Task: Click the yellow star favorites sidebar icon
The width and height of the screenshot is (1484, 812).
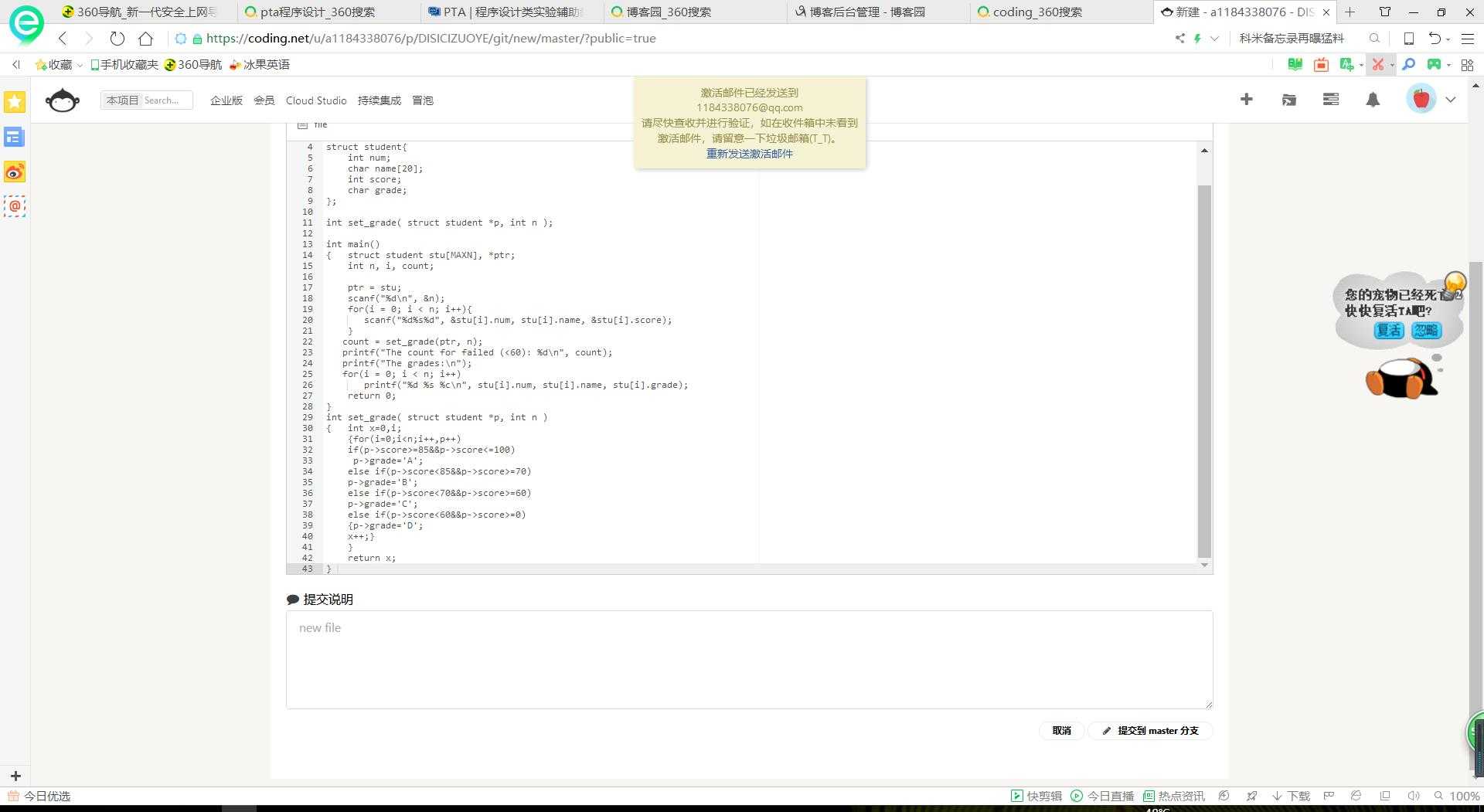Action: click(15, 102)
